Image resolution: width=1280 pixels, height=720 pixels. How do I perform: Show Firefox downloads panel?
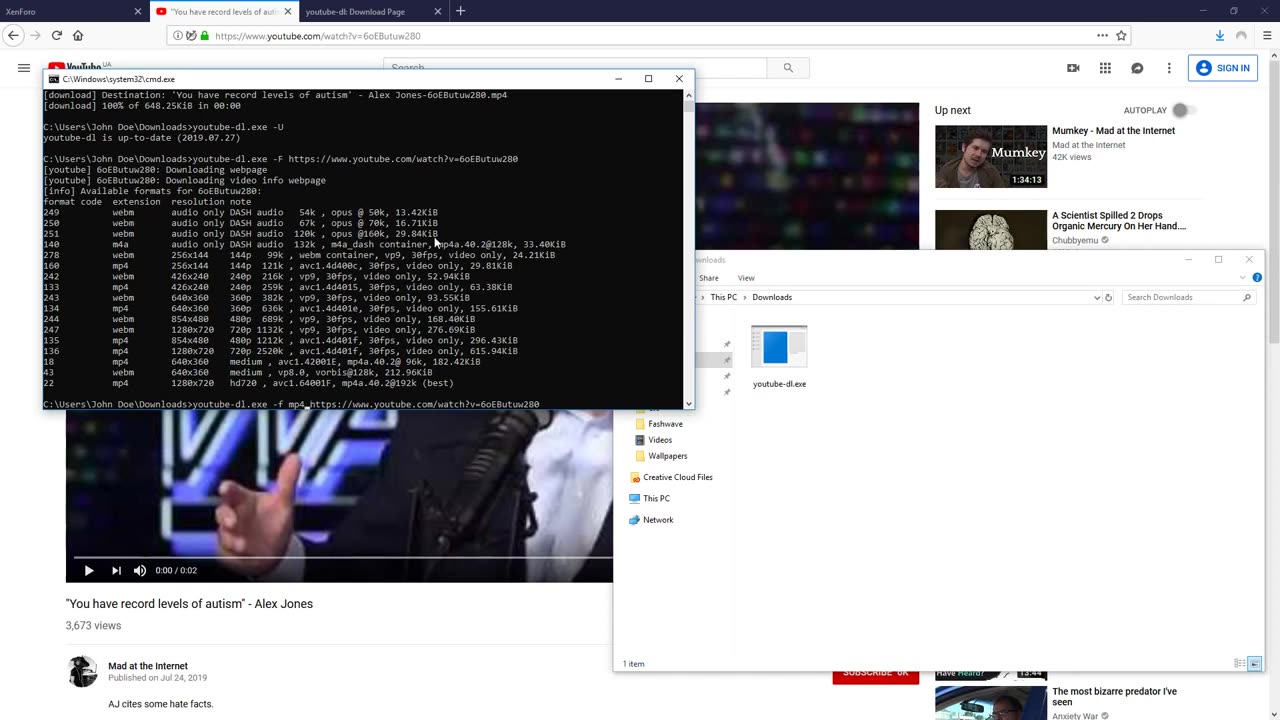click(1219, 35)
